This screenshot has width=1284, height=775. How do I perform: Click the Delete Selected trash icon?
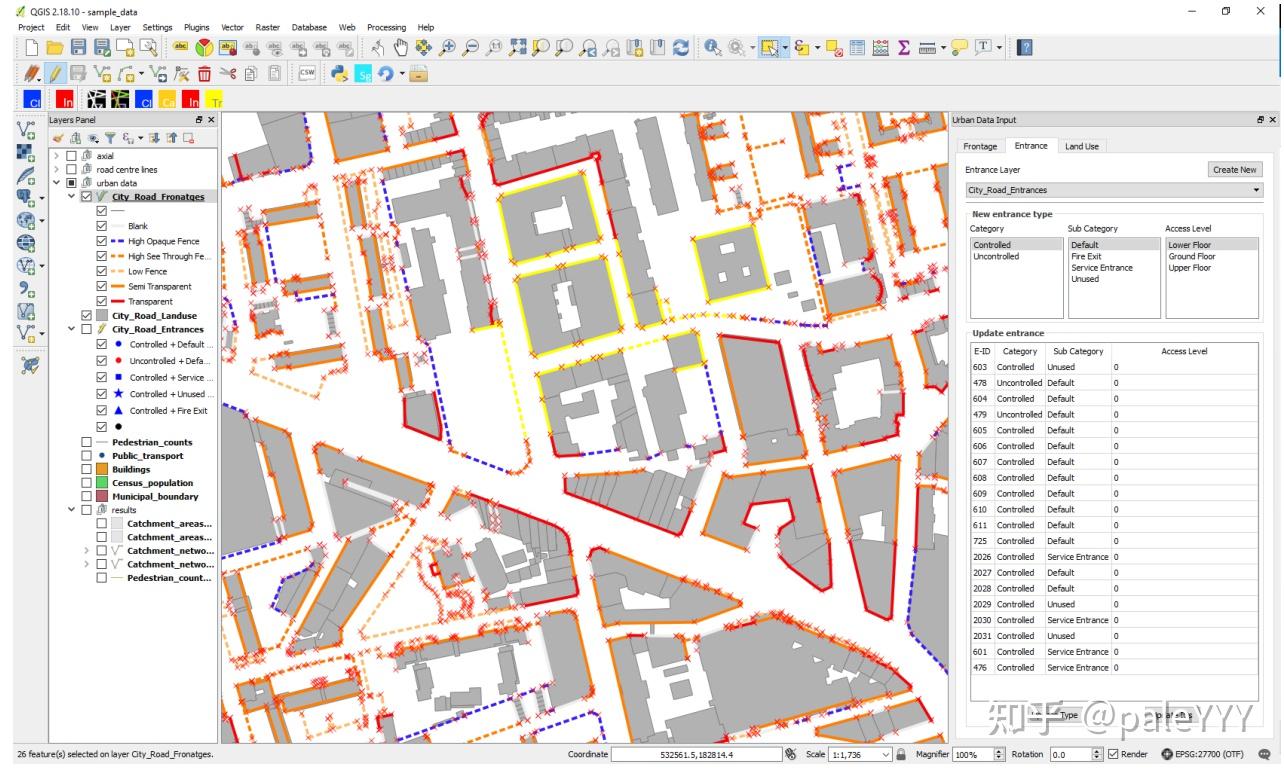(x=204, y=73)
